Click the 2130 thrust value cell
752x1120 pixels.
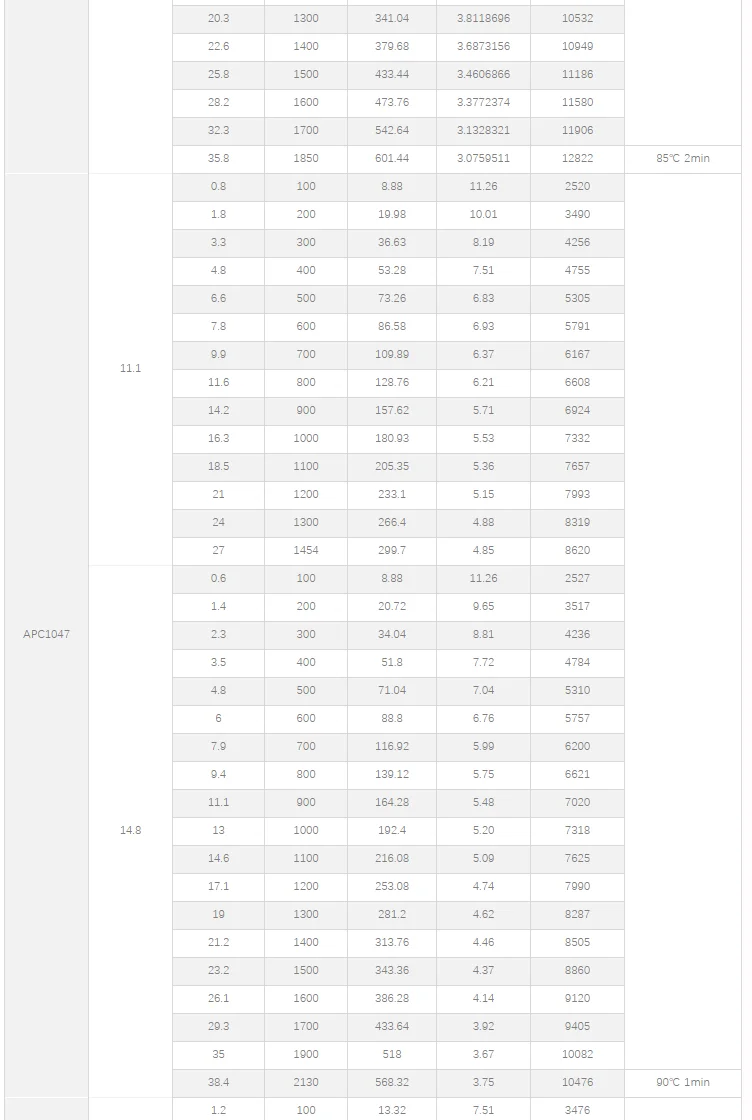click(306, 1082)
